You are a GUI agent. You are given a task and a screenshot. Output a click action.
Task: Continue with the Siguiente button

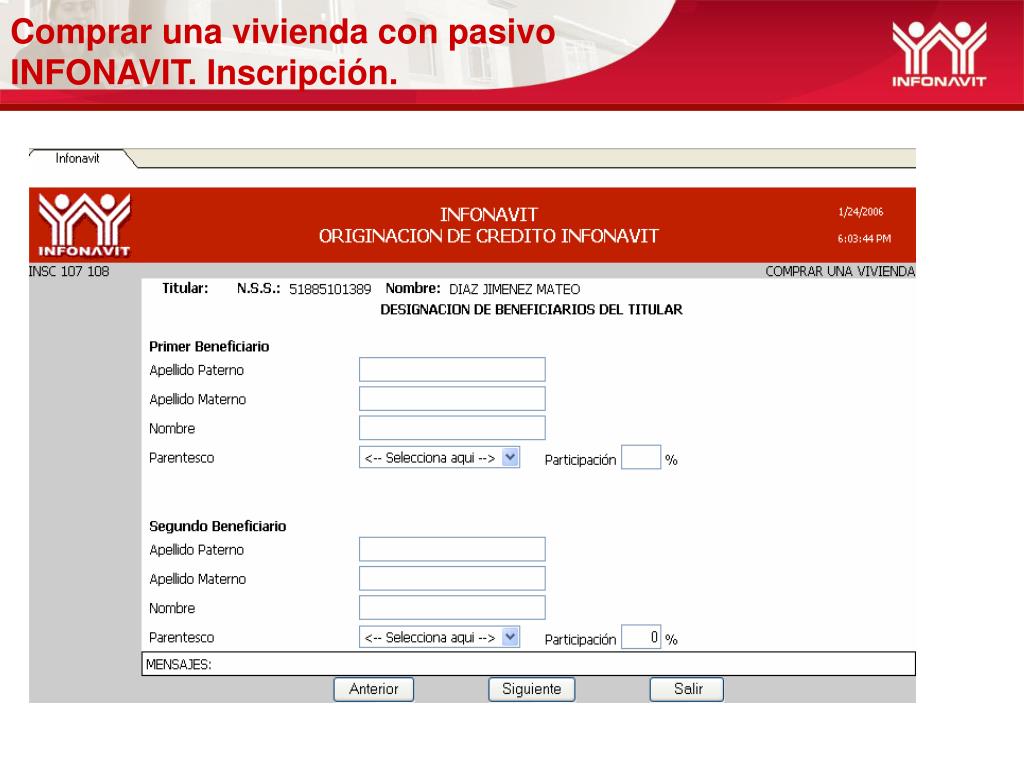click(x=532, y=690)
